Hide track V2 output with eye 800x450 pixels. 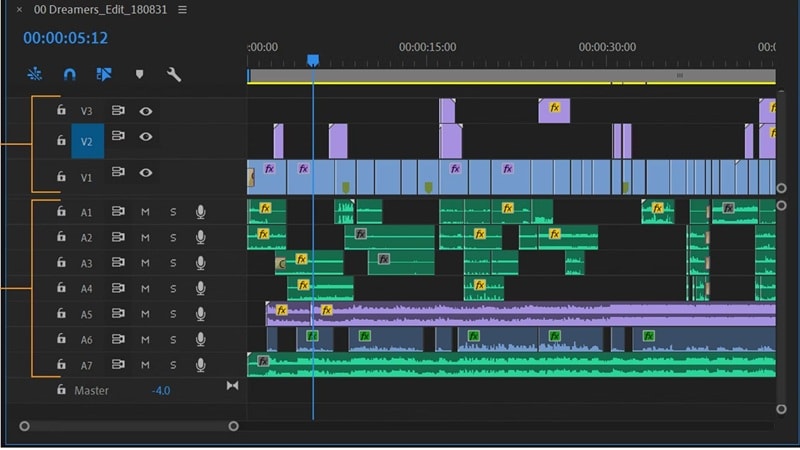point(145,137)
